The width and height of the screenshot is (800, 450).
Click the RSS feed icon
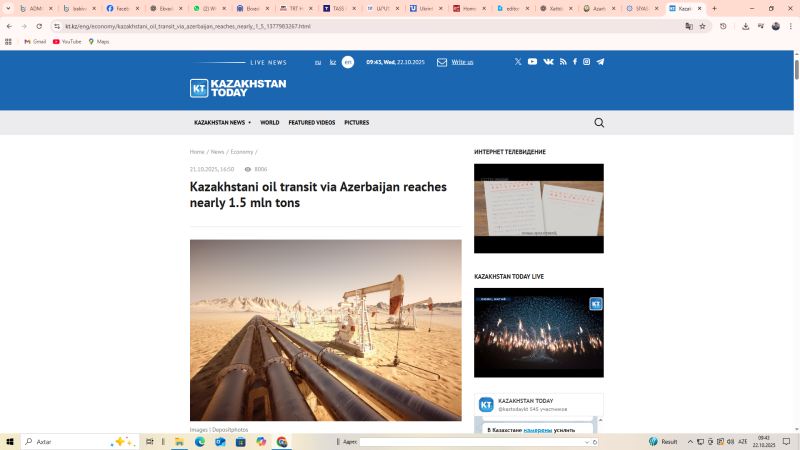pos(563,62)
